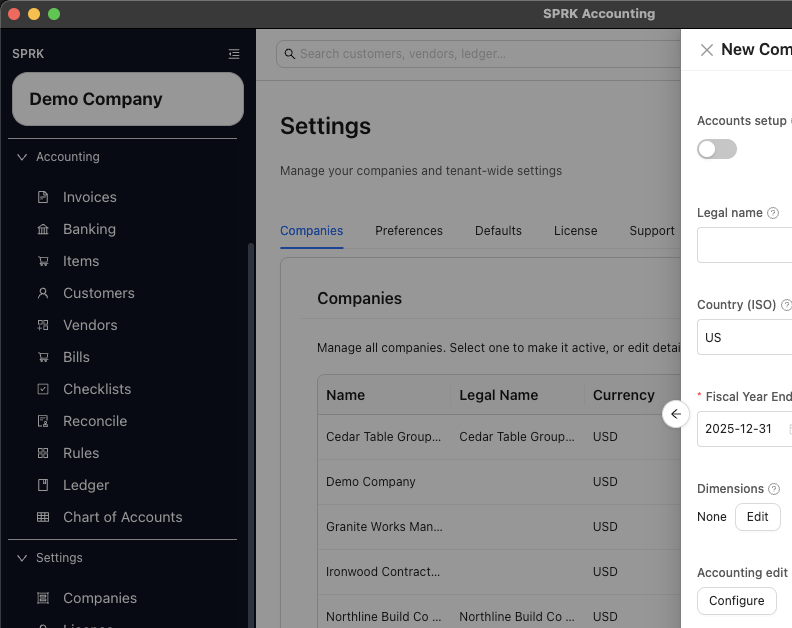This screenshot has width=792, height=628.
Task: Click the round back-arrow drawer handle
Action: point(675,414)
